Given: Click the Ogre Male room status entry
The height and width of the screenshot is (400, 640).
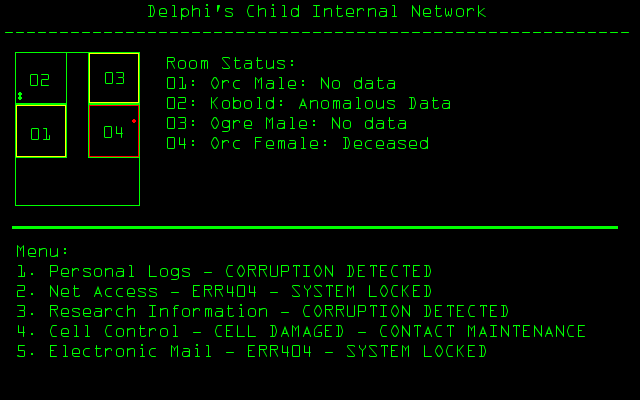Looking at the screenshot, I should (286, 123).
